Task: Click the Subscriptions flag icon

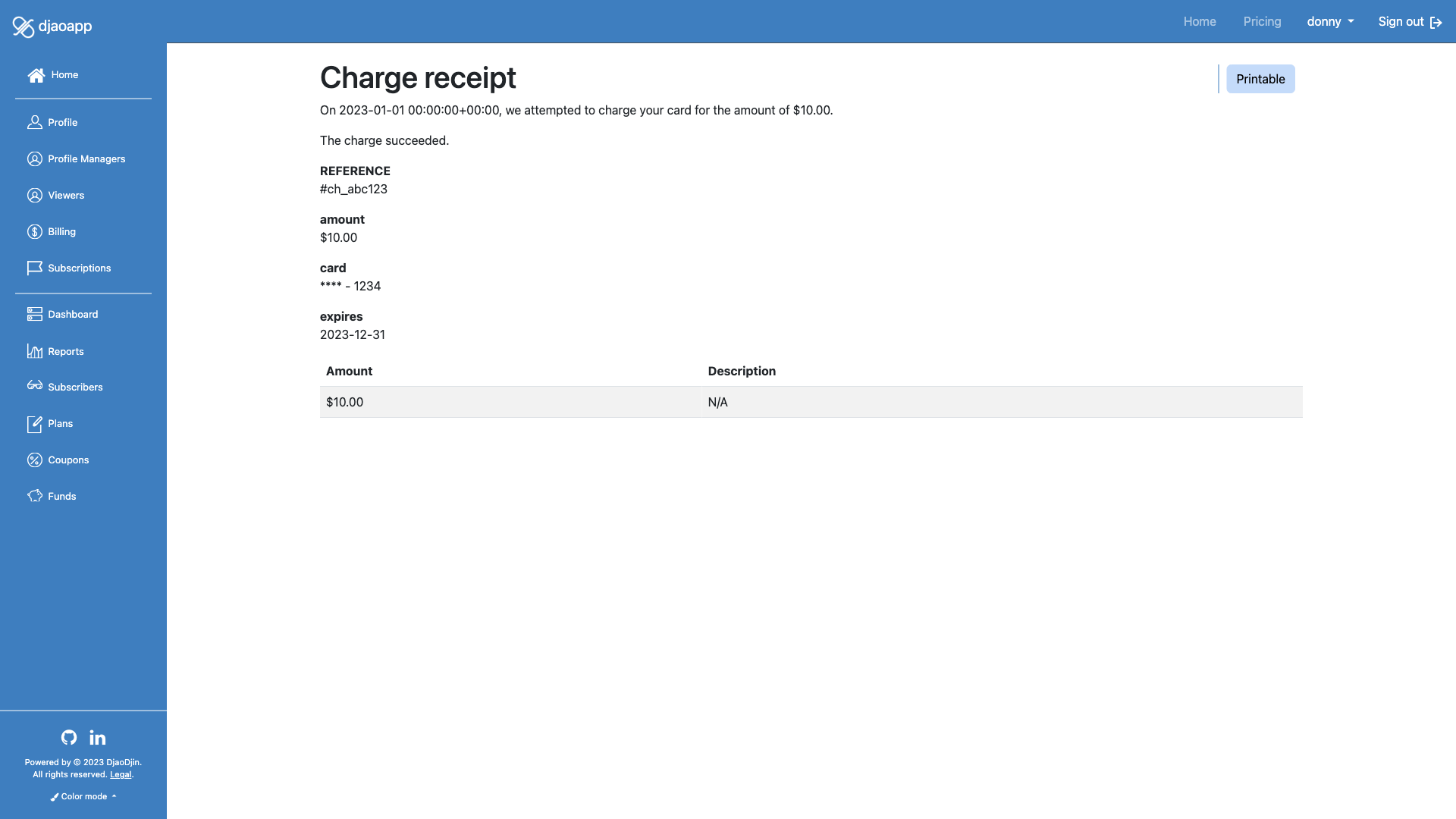Action: click(x=35, y=268)
